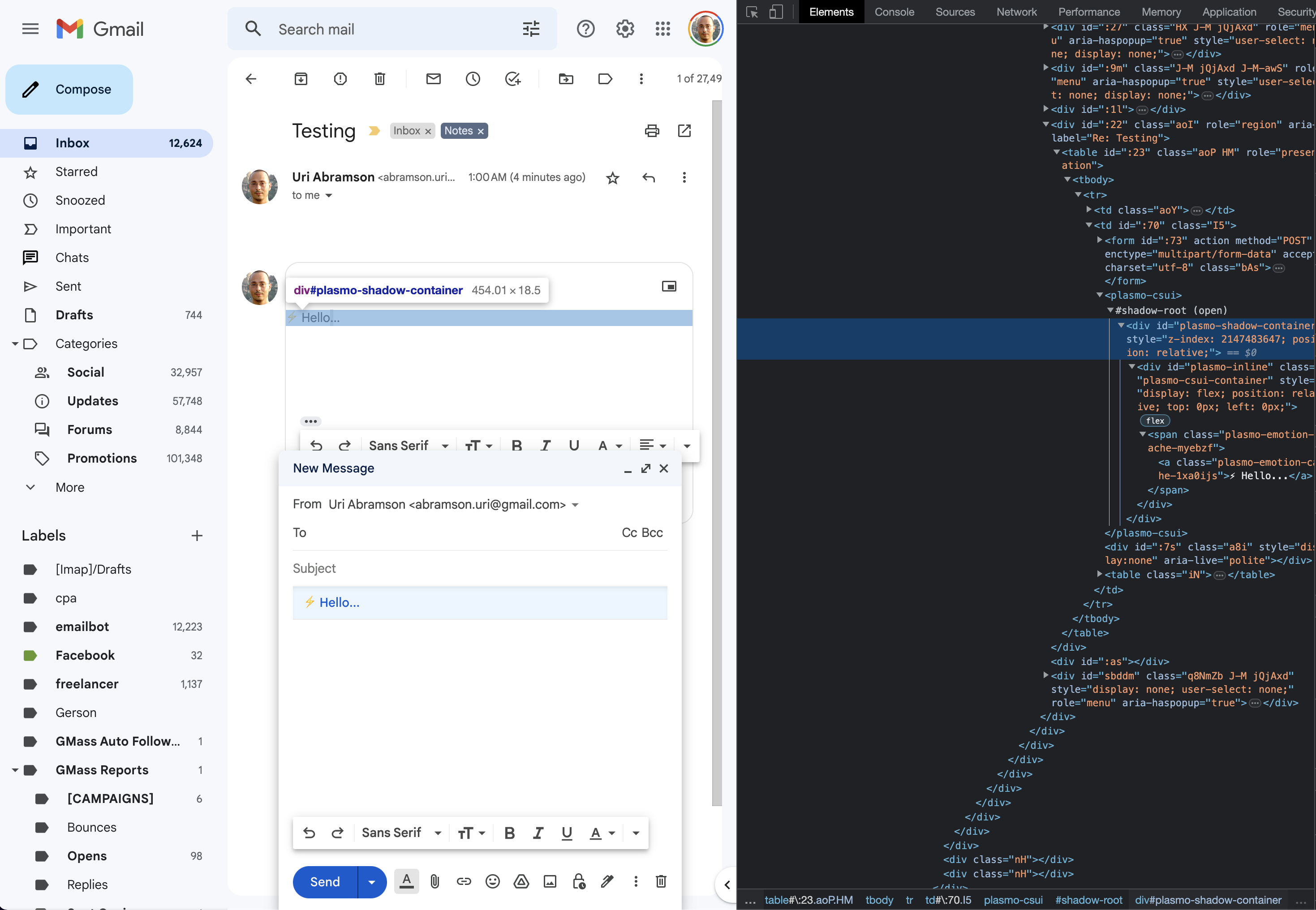This screenshot has width=1316, height=910.
Task: Open the Network panel in DevTools
Action: coord(1016,11)
